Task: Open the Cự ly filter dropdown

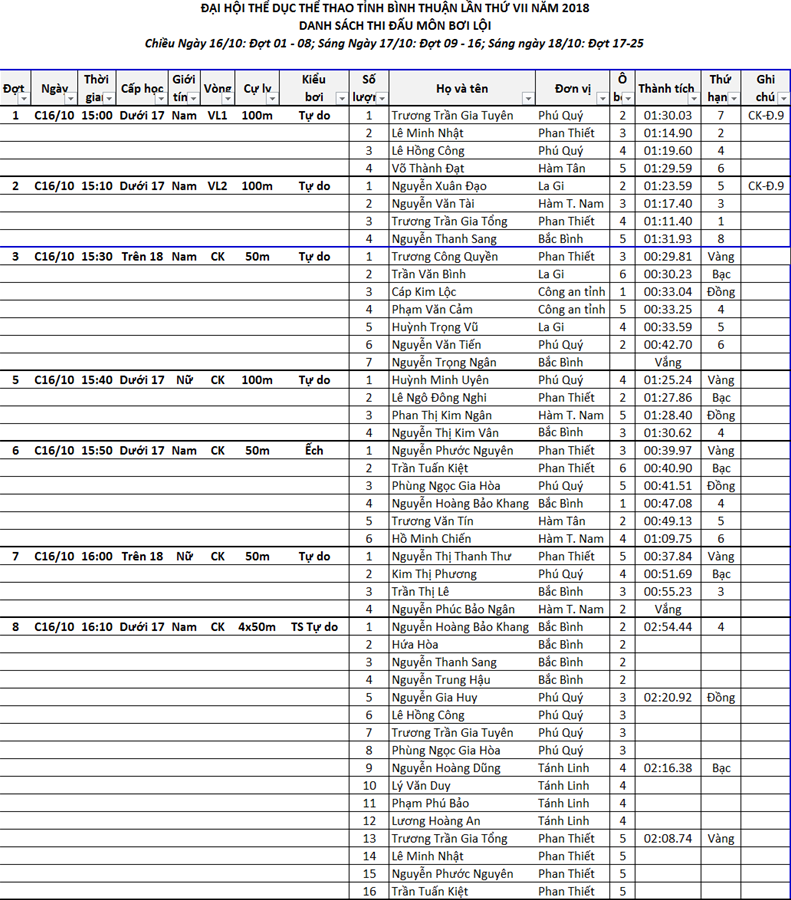Action: pos(273,99)
